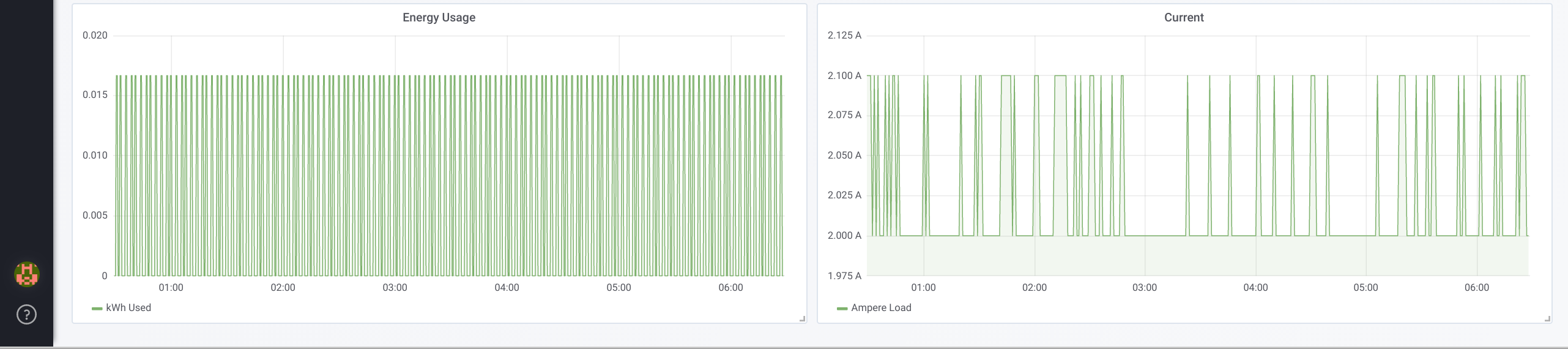Click the Energy Usage panel resize handle
This screenshot has width=1568, height=349.
pyautogui.click(x=803, y=318)
